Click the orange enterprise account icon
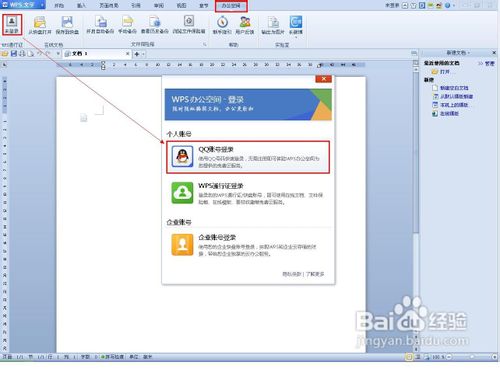Image resolution: width=500 pixels, height=369 pixels. (x=182, y=245)
